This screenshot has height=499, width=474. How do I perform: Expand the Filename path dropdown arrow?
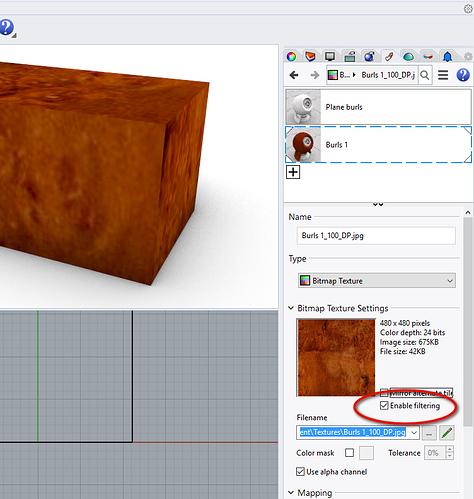(414, 433)
